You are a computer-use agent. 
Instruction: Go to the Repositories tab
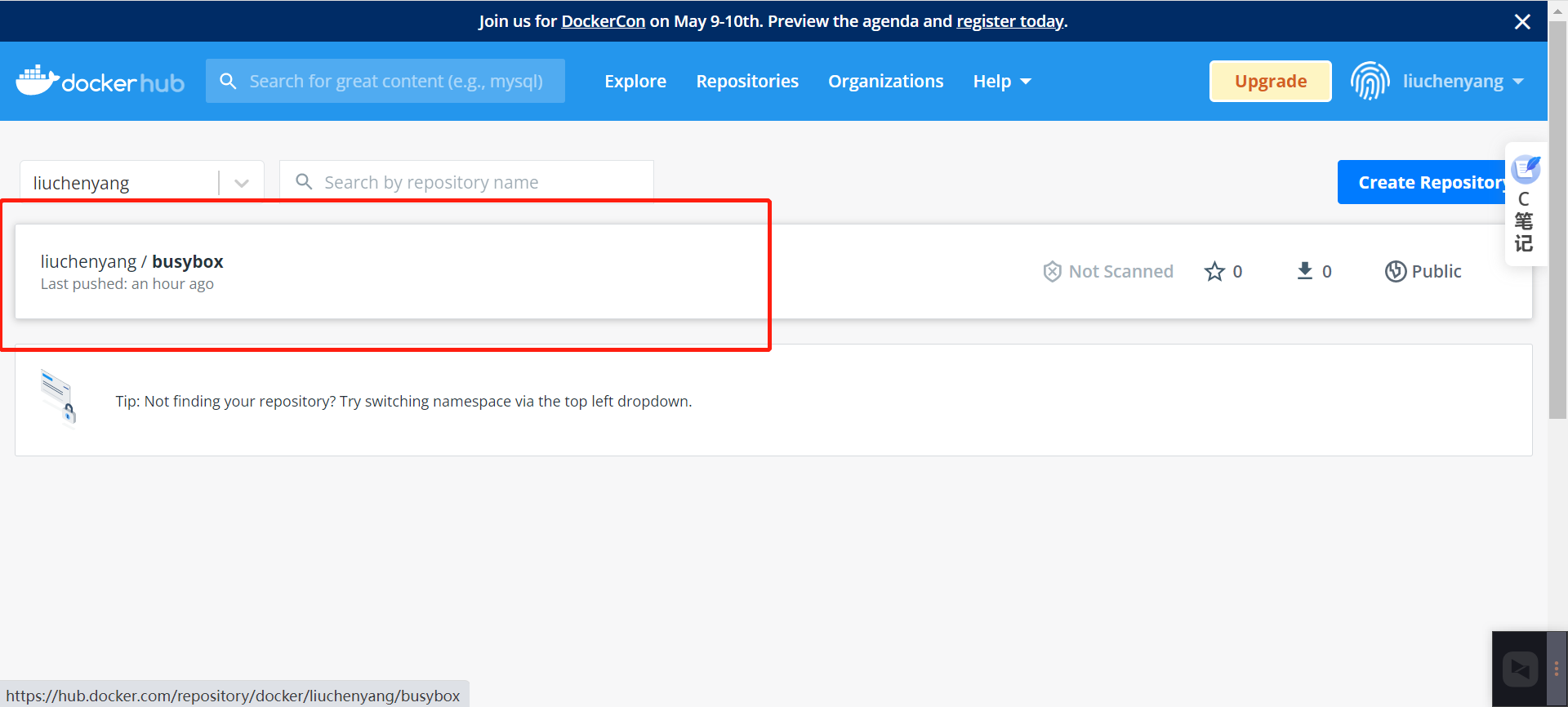747,81
